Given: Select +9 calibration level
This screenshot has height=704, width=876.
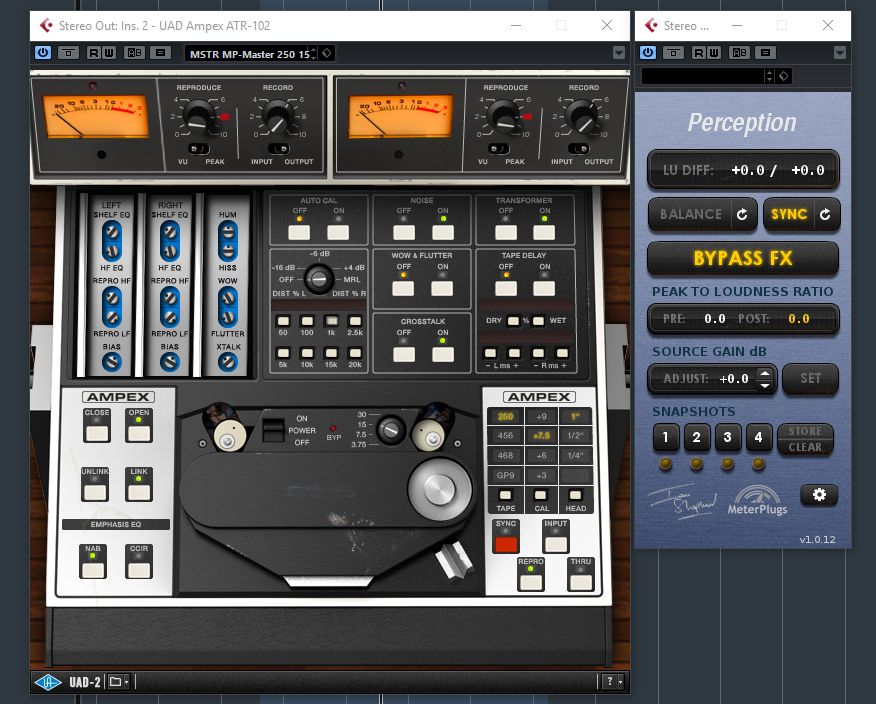Looking at the screenshot, I should [x=541, y=416].
